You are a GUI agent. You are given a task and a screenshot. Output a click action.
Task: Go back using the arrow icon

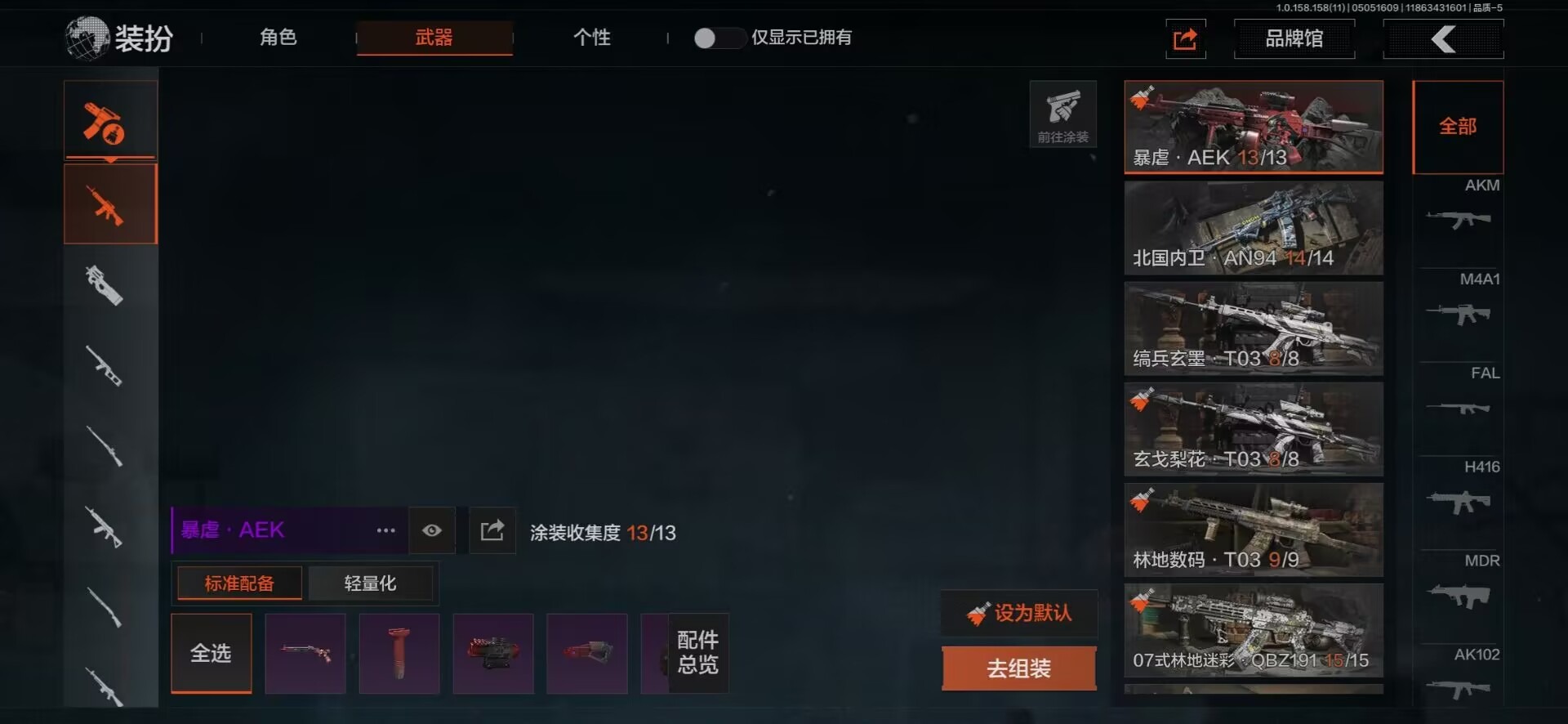tap(1443, 38)
